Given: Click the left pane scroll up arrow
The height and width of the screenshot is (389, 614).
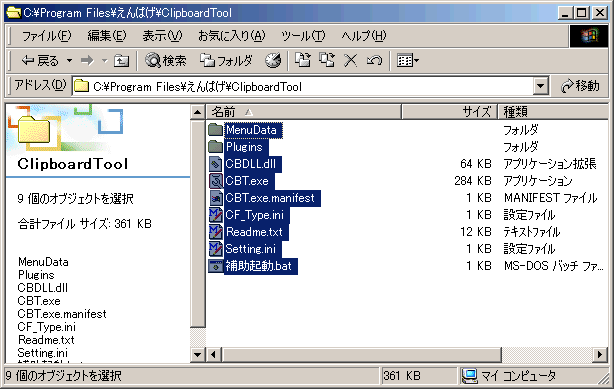Looking at the screenshot, I should click(x=197, y=112).
